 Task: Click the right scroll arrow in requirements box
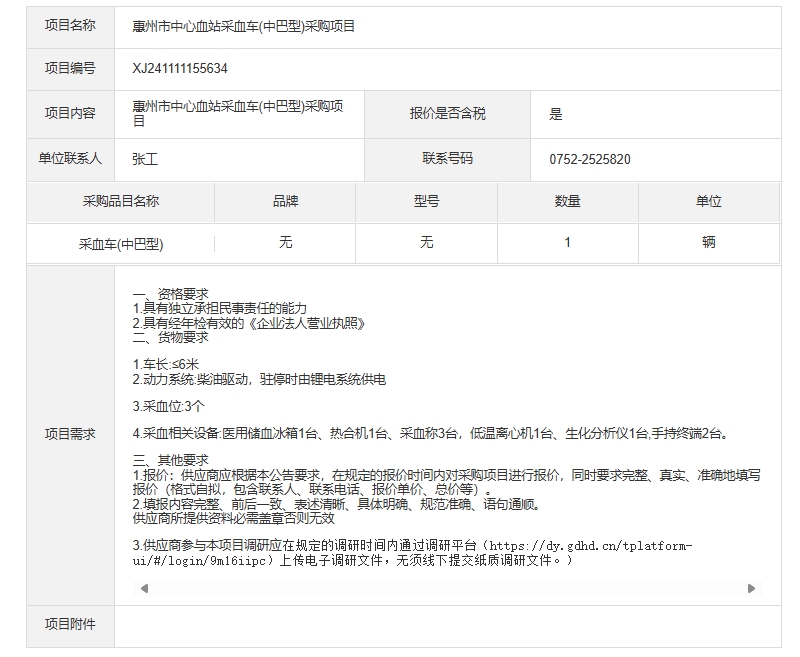pyautogui.click(x=751, y=589)
